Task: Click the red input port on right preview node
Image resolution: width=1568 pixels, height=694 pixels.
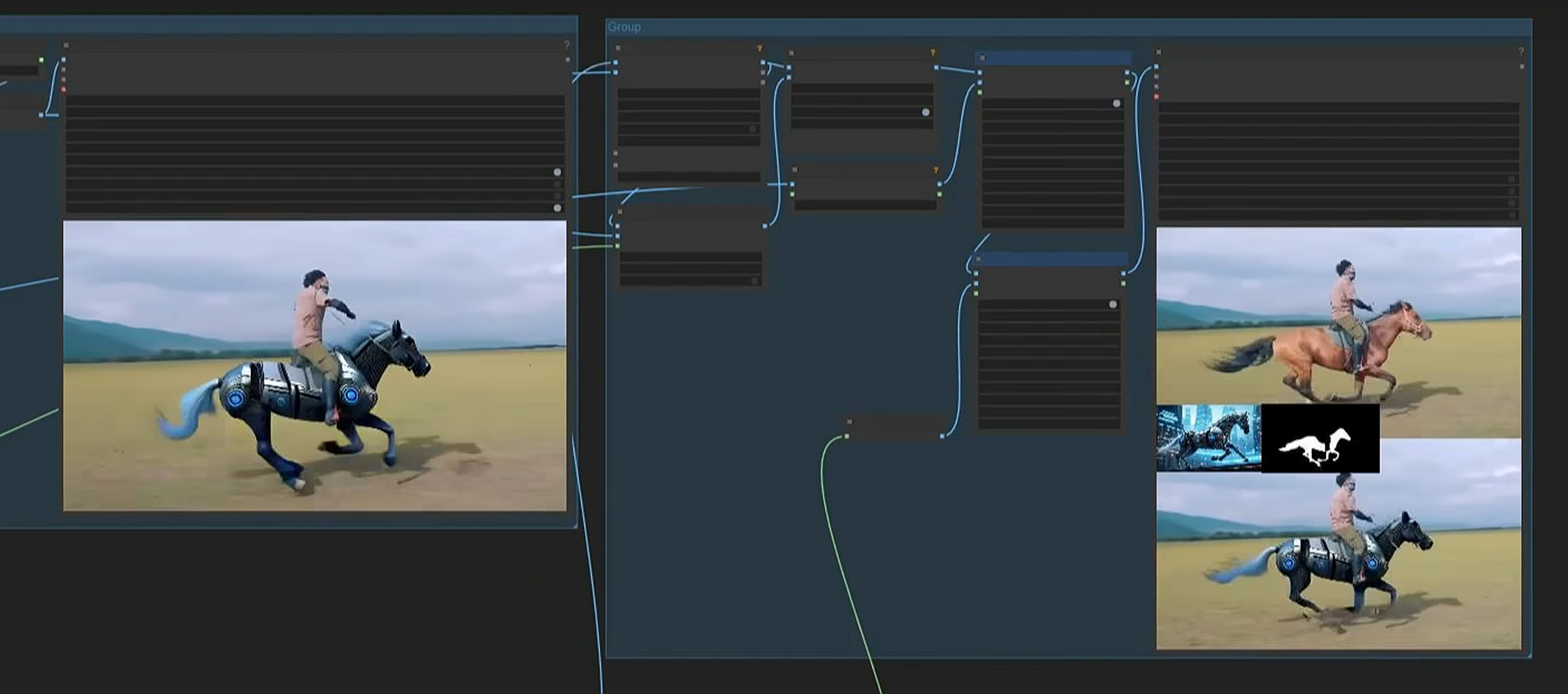Action: click(1156, 96)
